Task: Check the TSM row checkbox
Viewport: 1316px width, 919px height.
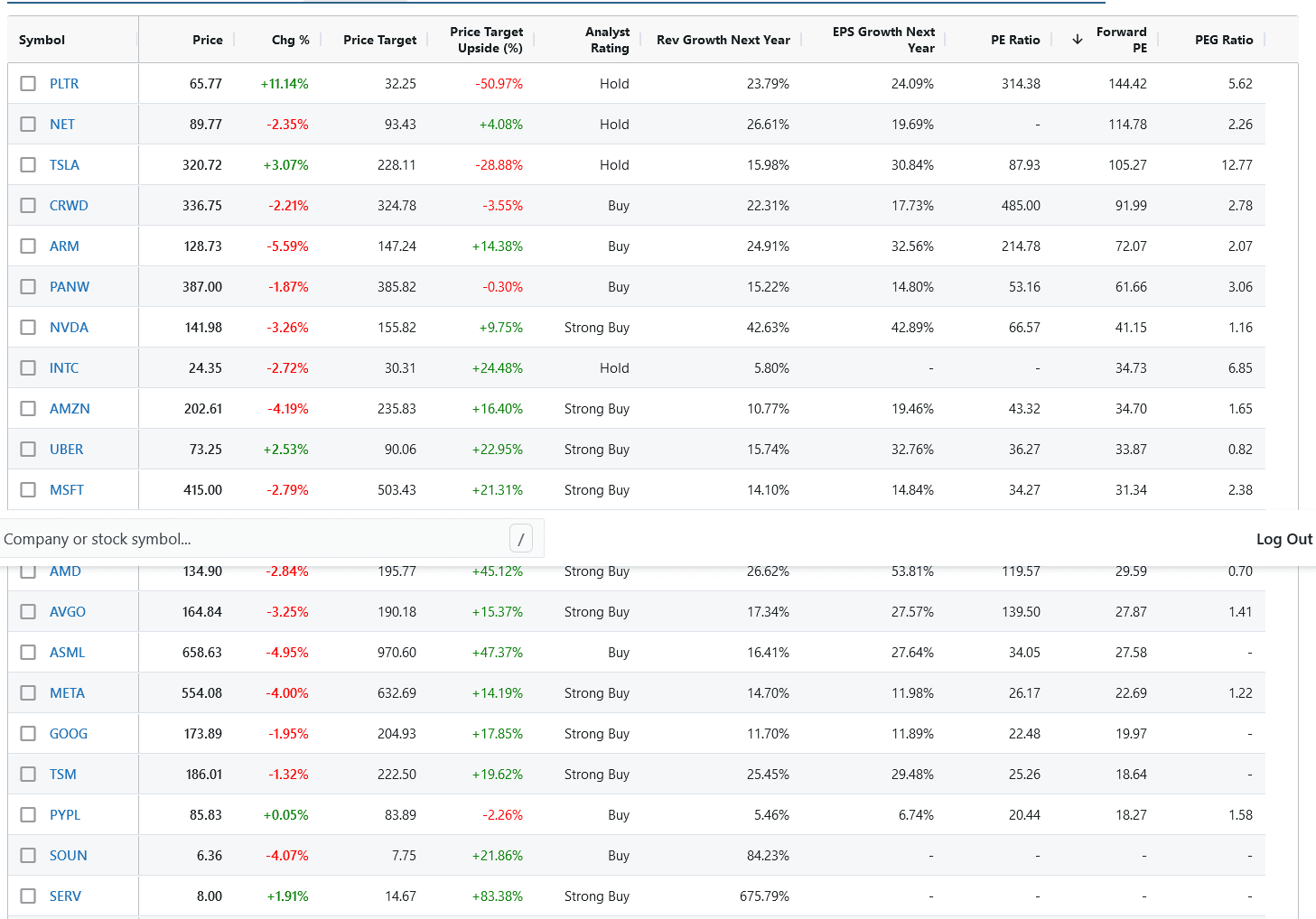Action: coord(28,774)
